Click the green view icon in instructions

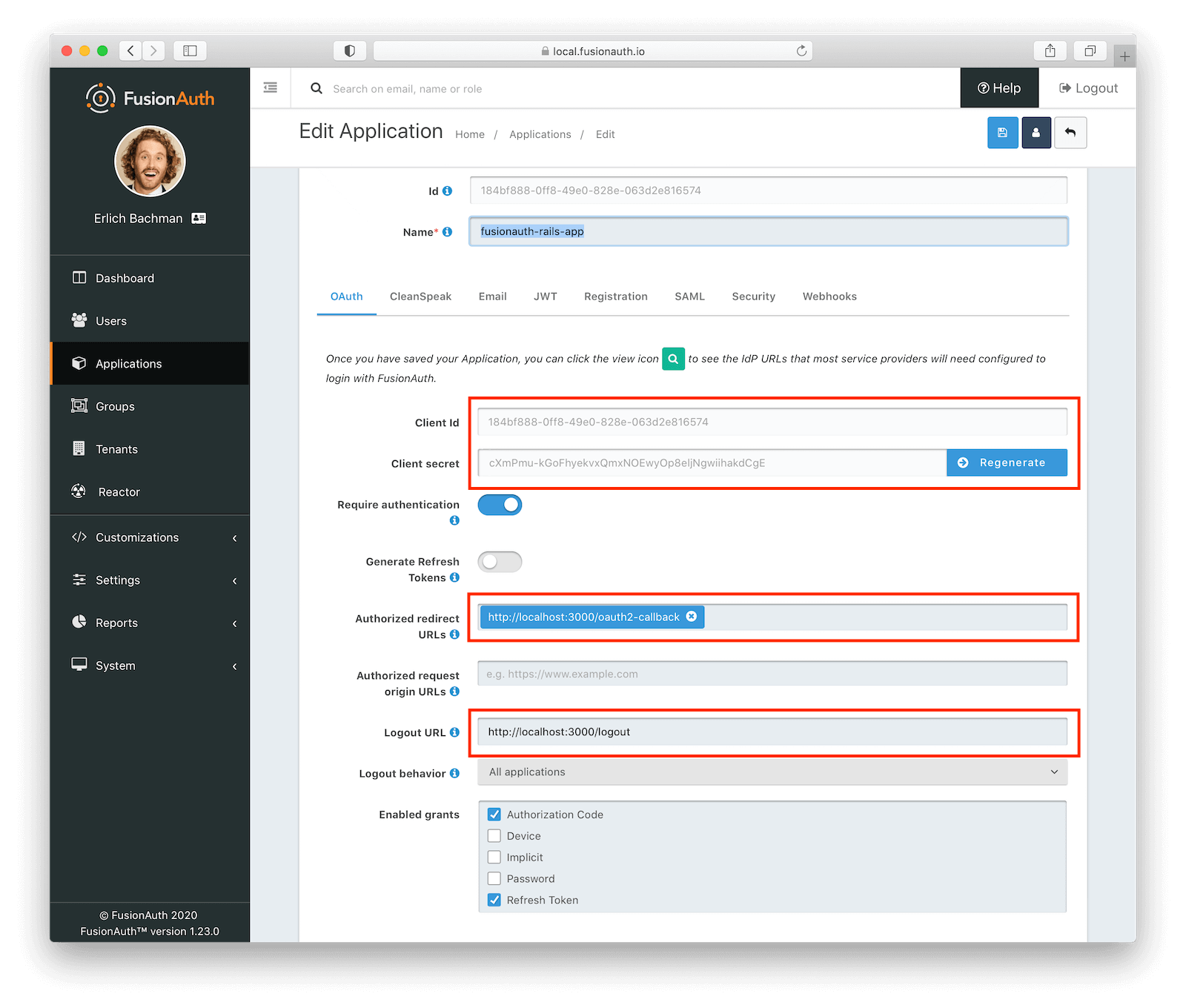(x=673, y=359)
